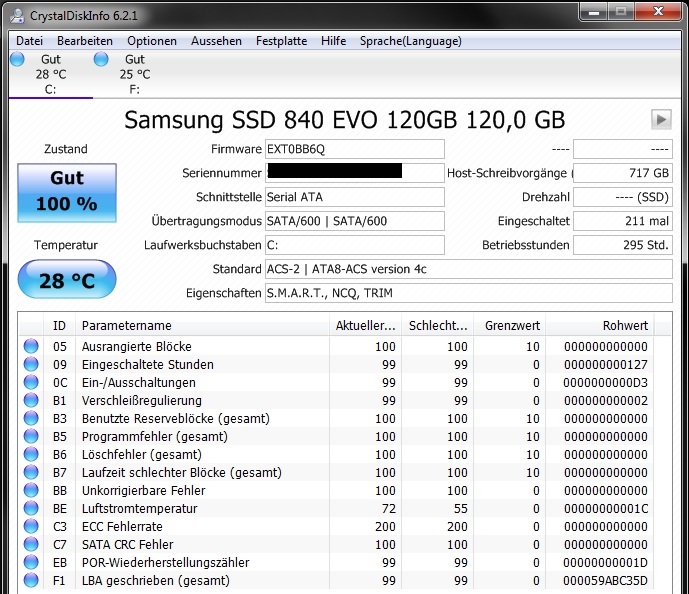Click the Aktueller... column header

tap(366, 326)
